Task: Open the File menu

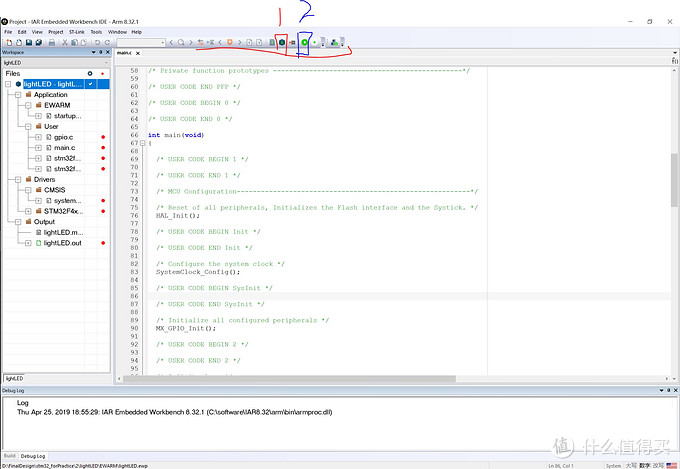Action: click(8, 32)
